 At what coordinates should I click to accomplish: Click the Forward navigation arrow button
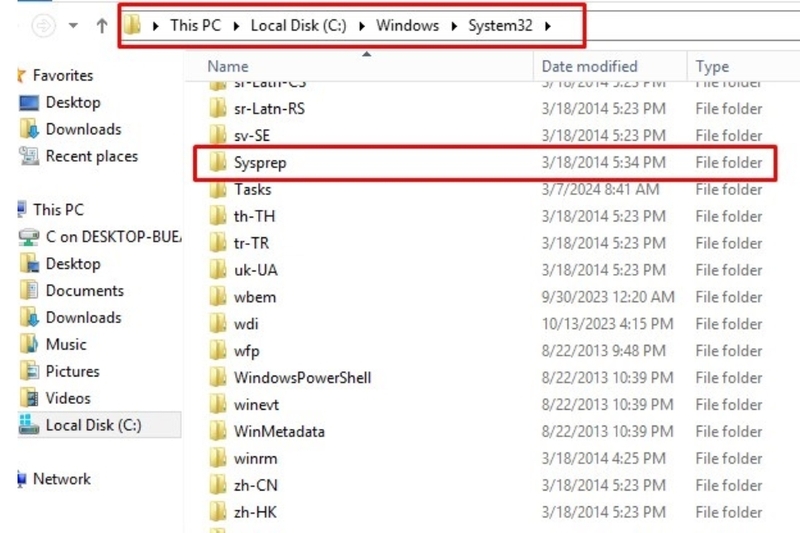(x=43, y=26)
